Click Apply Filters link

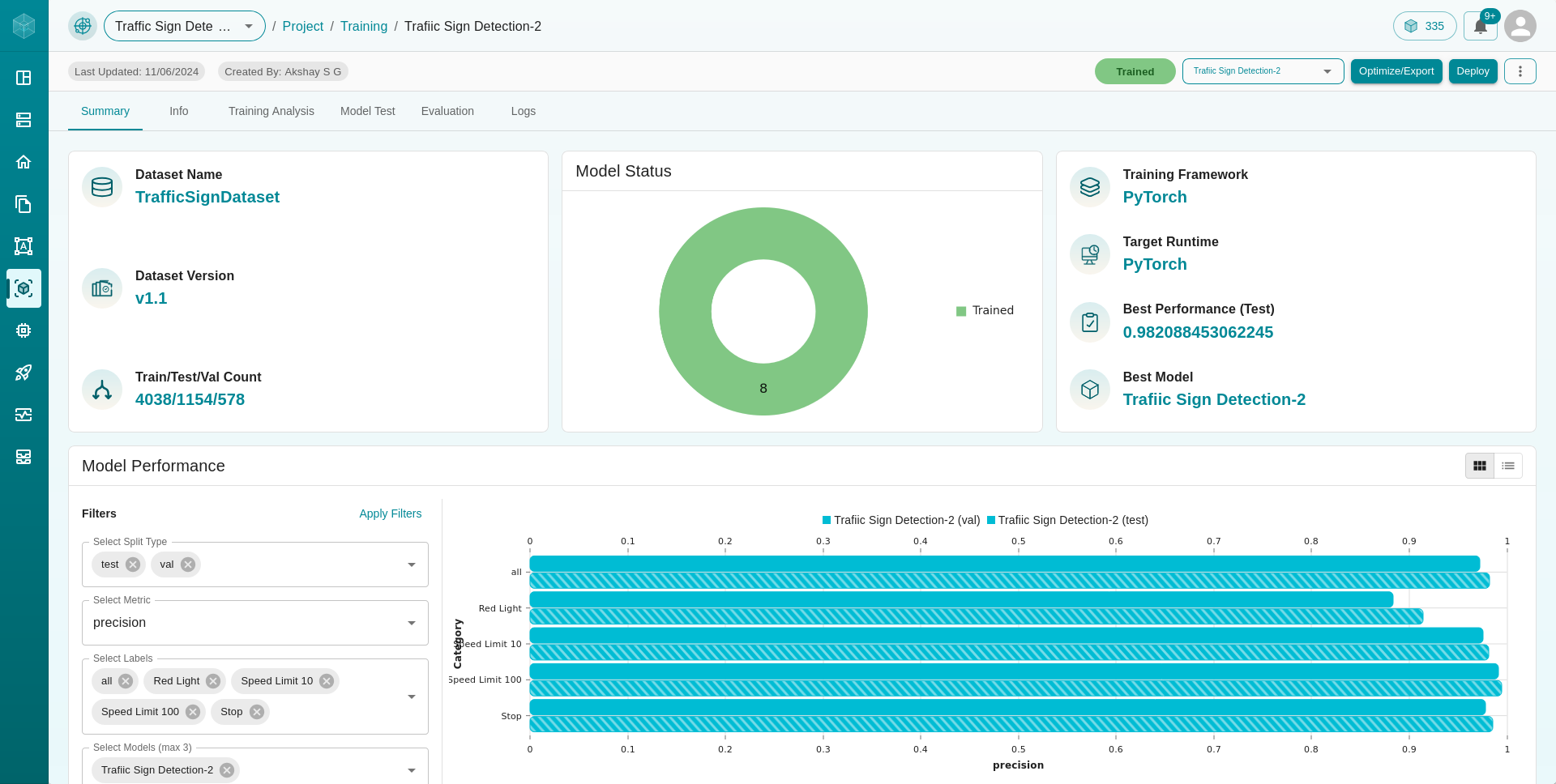click(391, 513)
